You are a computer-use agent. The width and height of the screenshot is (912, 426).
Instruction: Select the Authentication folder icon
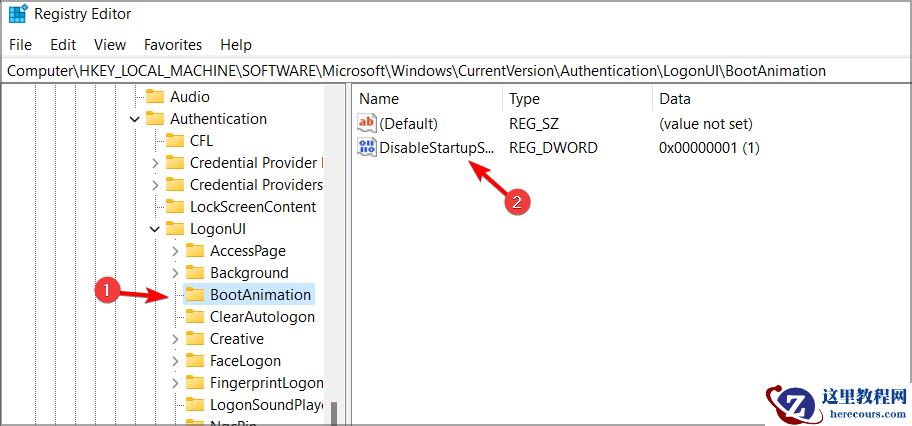point(155,119)
